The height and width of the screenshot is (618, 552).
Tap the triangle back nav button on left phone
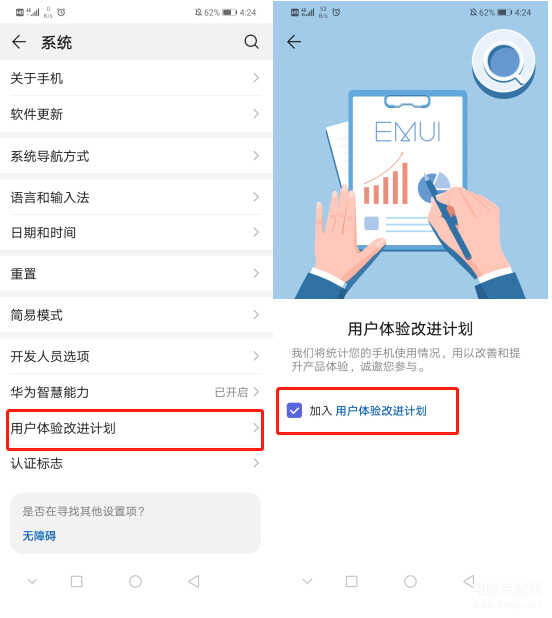194,581
